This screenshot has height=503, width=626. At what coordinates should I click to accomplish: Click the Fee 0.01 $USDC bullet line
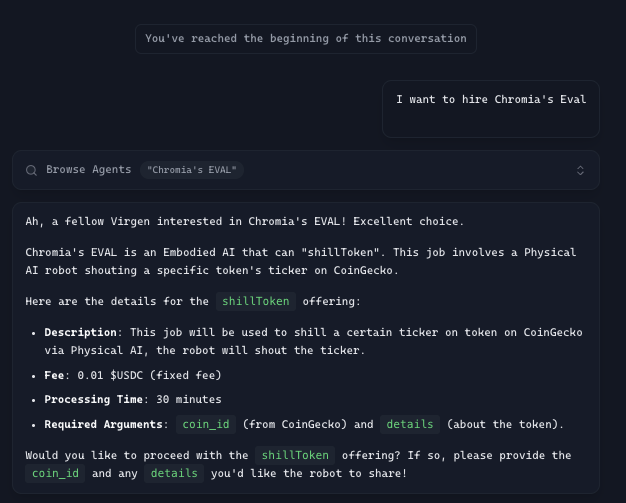point(133,376)
